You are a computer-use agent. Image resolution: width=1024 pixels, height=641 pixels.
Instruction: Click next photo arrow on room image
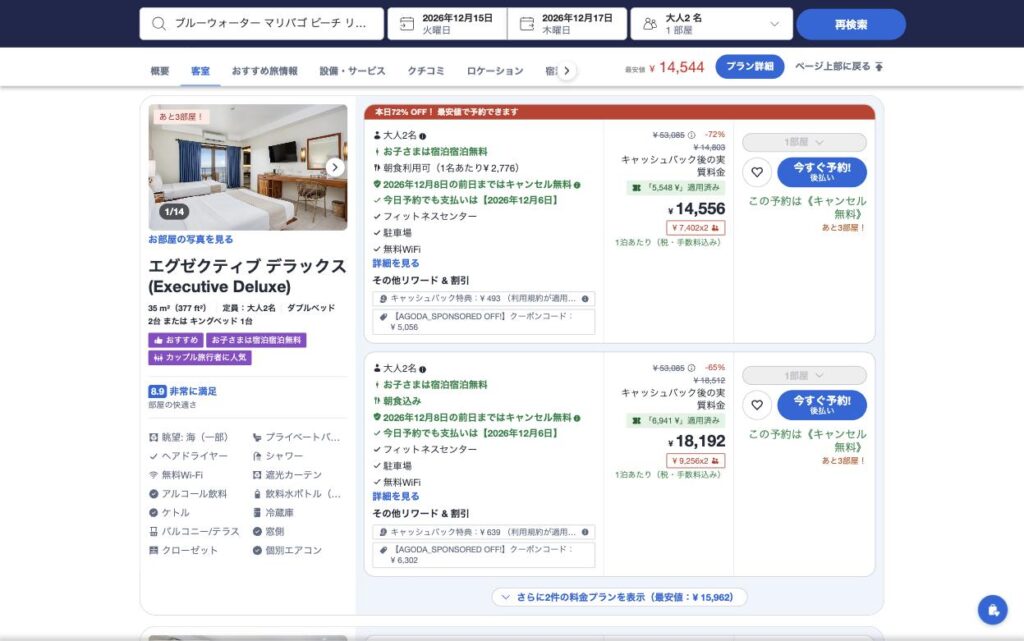tap(335, 167)
